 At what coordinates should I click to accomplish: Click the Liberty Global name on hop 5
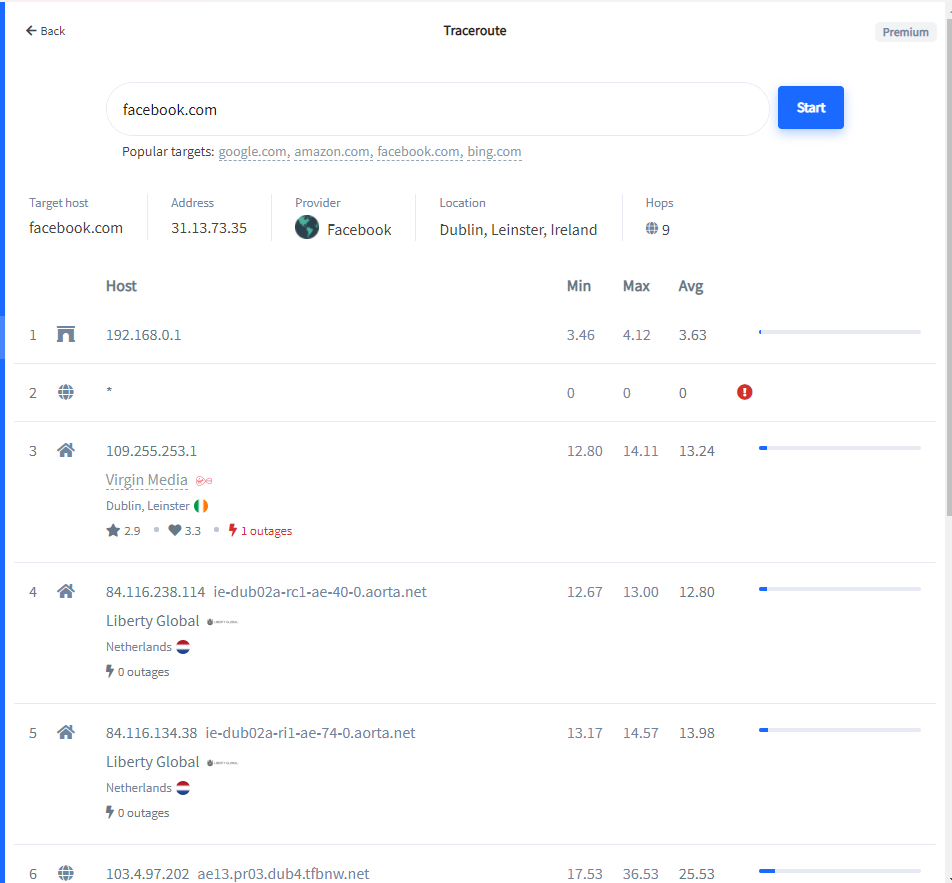point(152,762)
